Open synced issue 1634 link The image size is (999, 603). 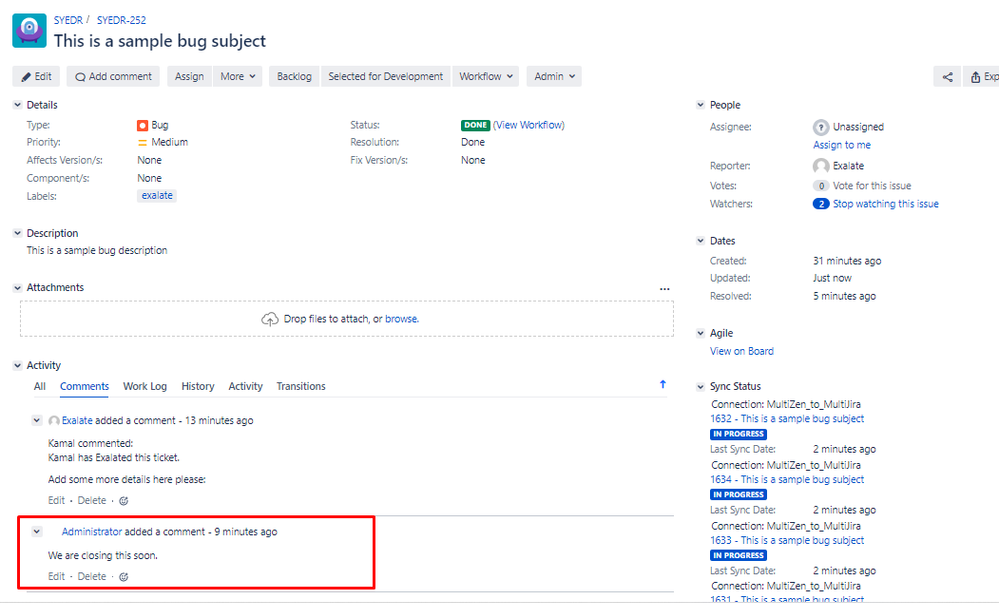pyautogui.click(x=787, y=479)
